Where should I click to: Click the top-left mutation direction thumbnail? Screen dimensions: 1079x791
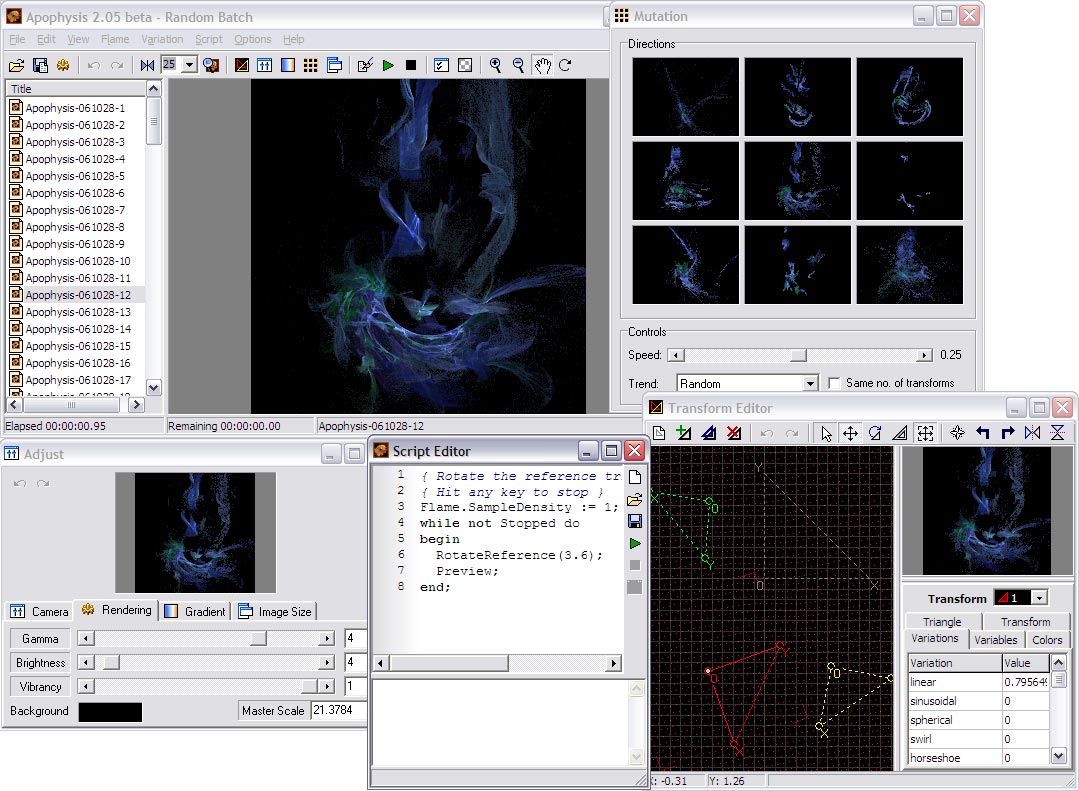(686, 96)
